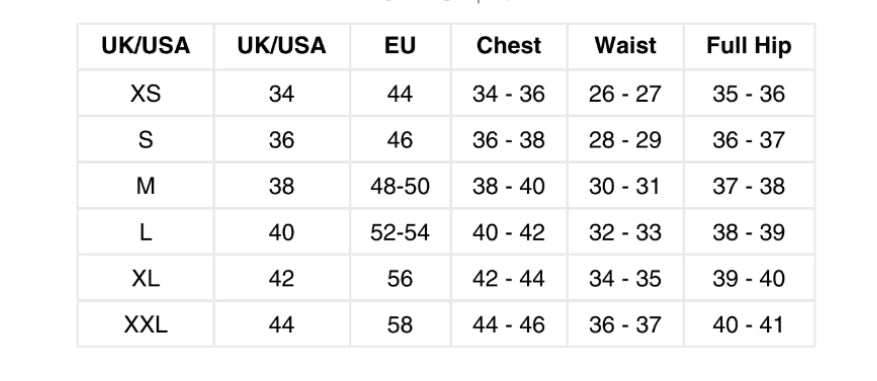Select the XS size cell
This screenshot has width=877, height=381.
pyautogui.click(x=145, y=93)
